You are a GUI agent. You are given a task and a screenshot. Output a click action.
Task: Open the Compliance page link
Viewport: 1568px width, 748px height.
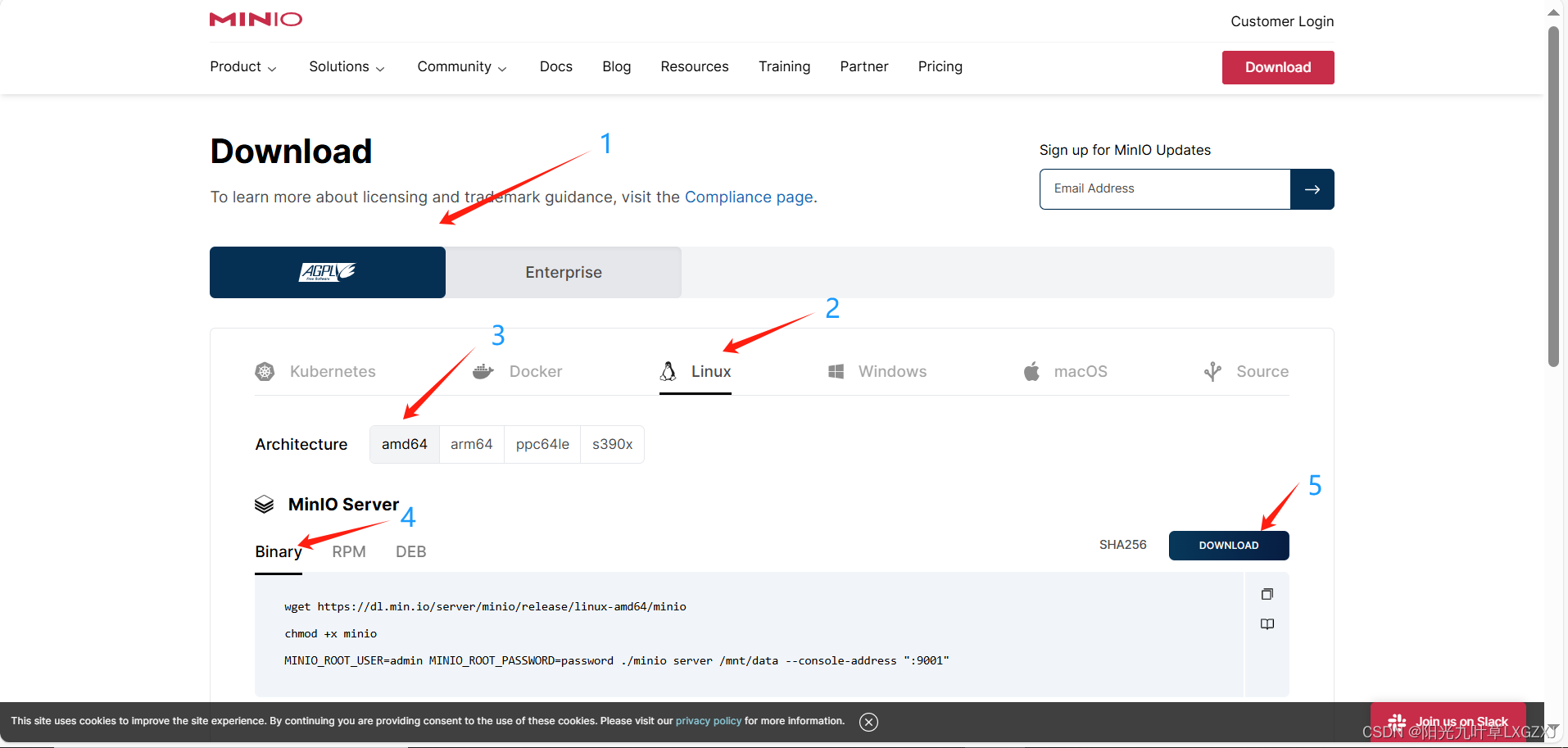[749, 197]
